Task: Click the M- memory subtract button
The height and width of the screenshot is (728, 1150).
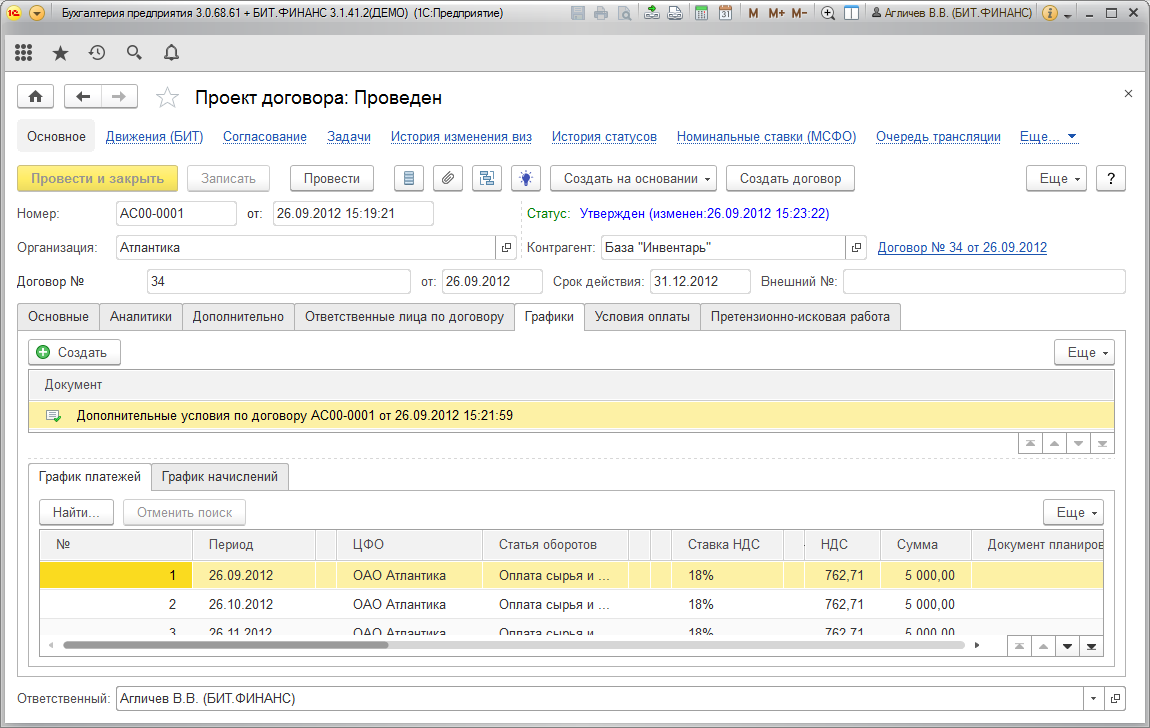Action: coord(799,13)
